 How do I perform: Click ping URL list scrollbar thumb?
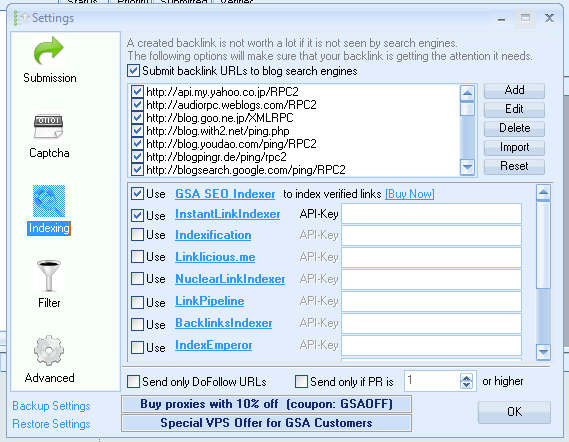(x=467, y=109)
